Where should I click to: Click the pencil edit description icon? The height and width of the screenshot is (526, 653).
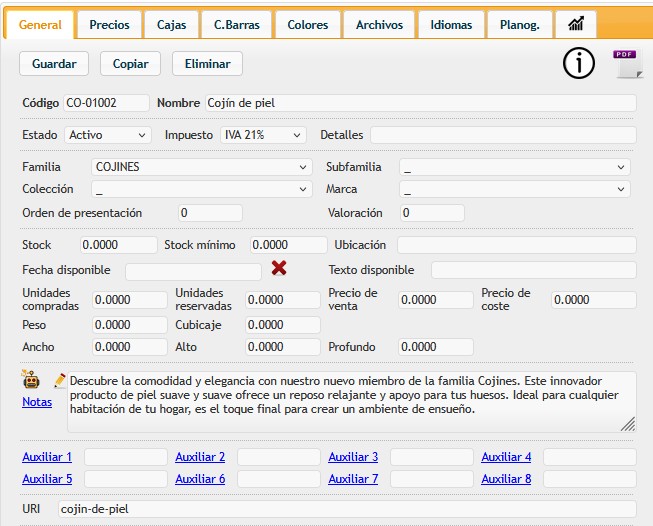pos(60,380)
